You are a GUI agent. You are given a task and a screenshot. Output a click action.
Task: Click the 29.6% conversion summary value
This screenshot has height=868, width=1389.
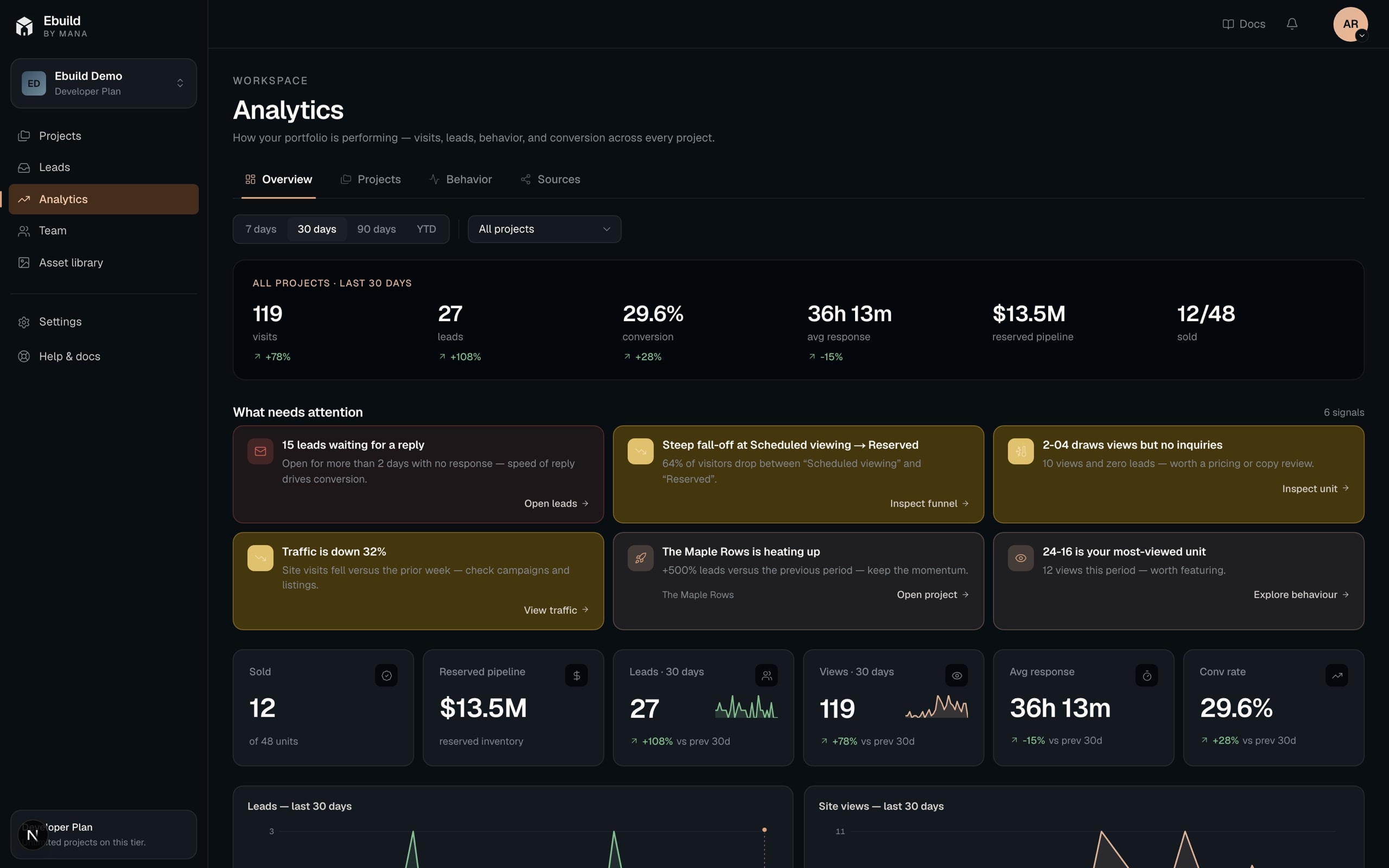pyautogui.click(x=653, y=314)
